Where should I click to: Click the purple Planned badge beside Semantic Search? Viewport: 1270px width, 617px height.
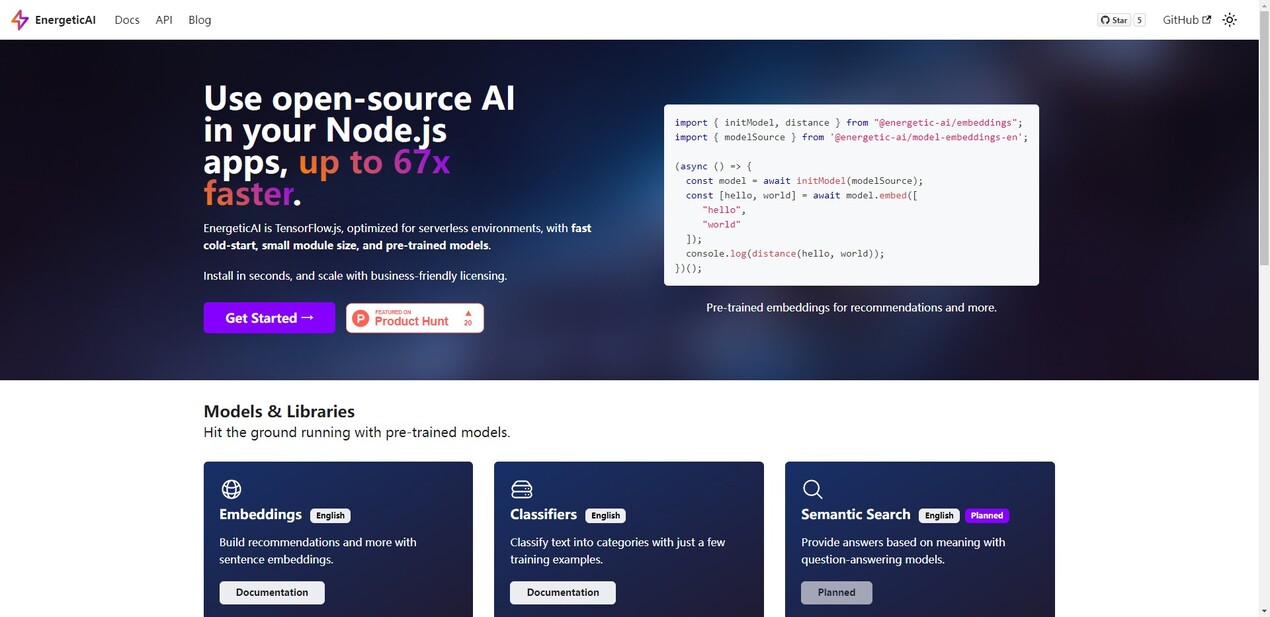[987, 516]
